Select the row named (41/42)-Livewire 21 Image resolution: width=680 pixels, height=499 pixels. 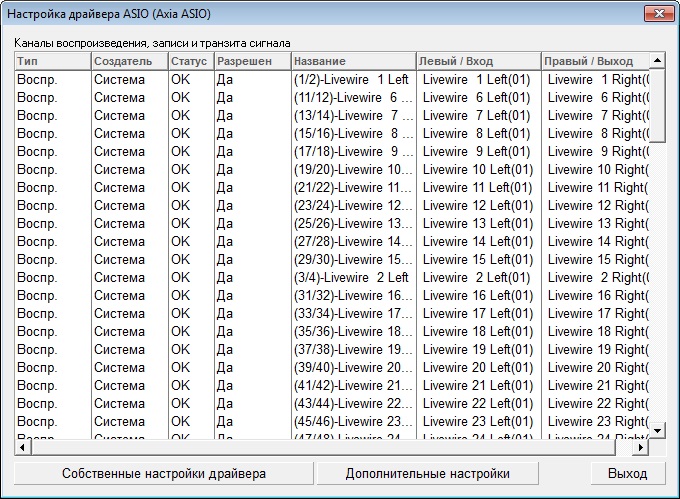point(332,385)
